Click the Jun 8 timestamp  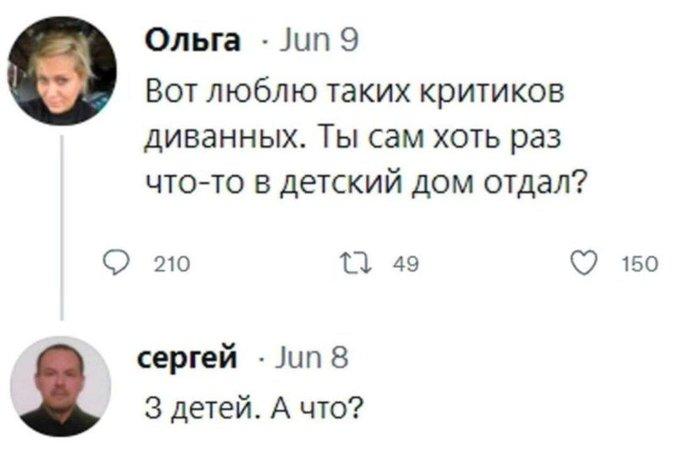click(311, 357)
